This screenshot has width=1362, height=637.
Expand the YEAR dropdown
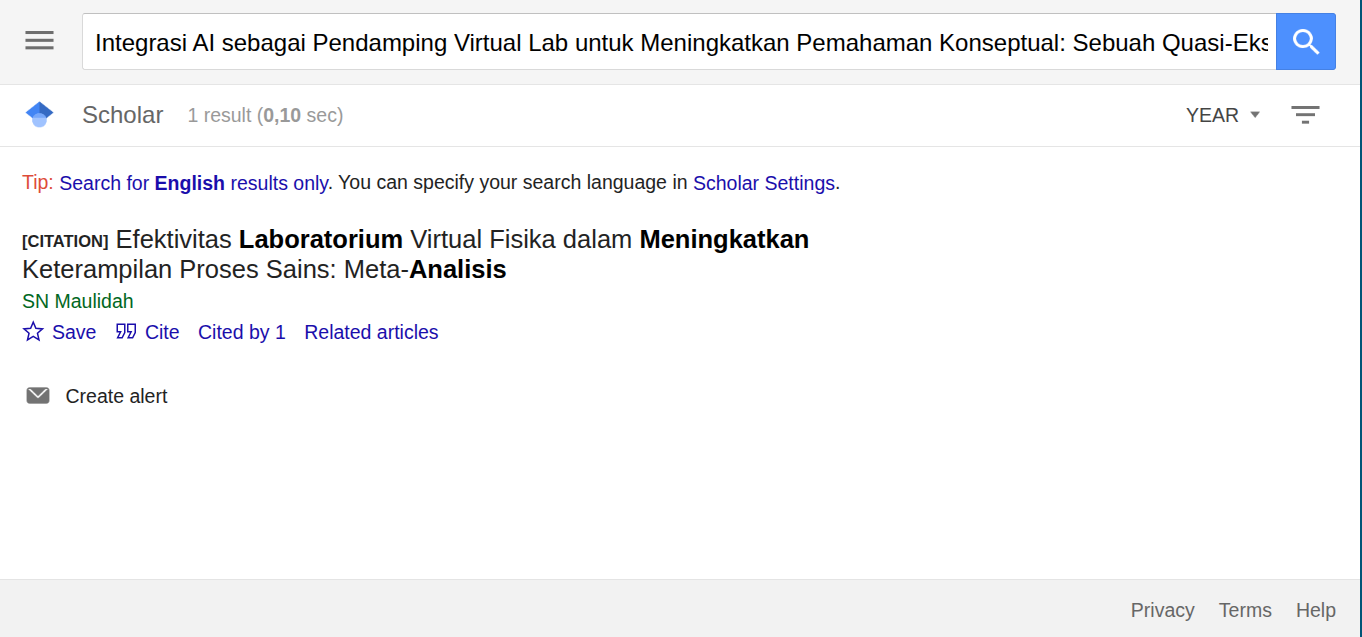1212,115
